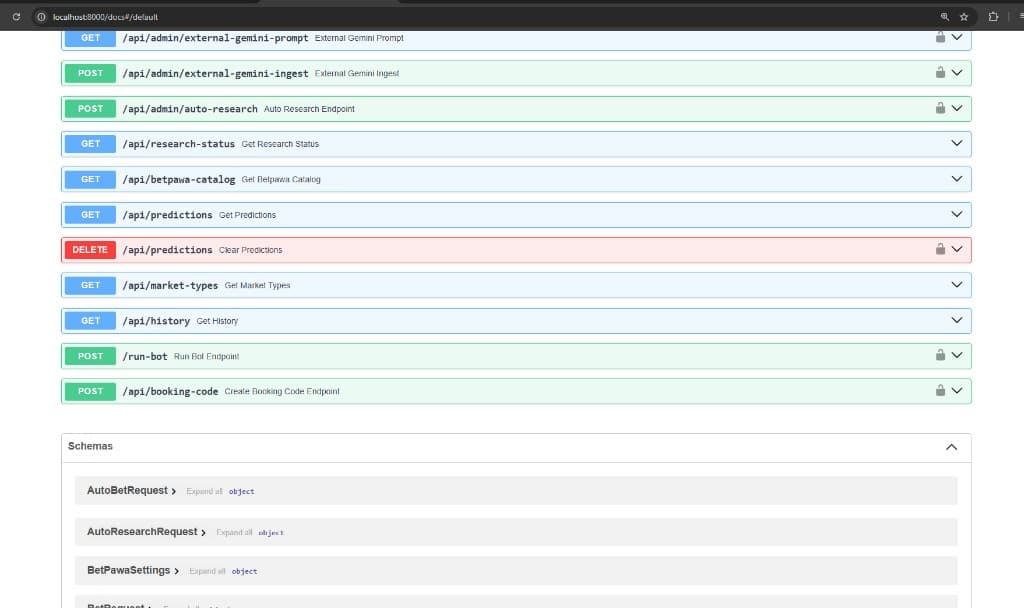Image resolution: width=1024 pixels, height=608 pixels.
Task: Reload the page with browser refresh icon
Action: coord(16,17)
